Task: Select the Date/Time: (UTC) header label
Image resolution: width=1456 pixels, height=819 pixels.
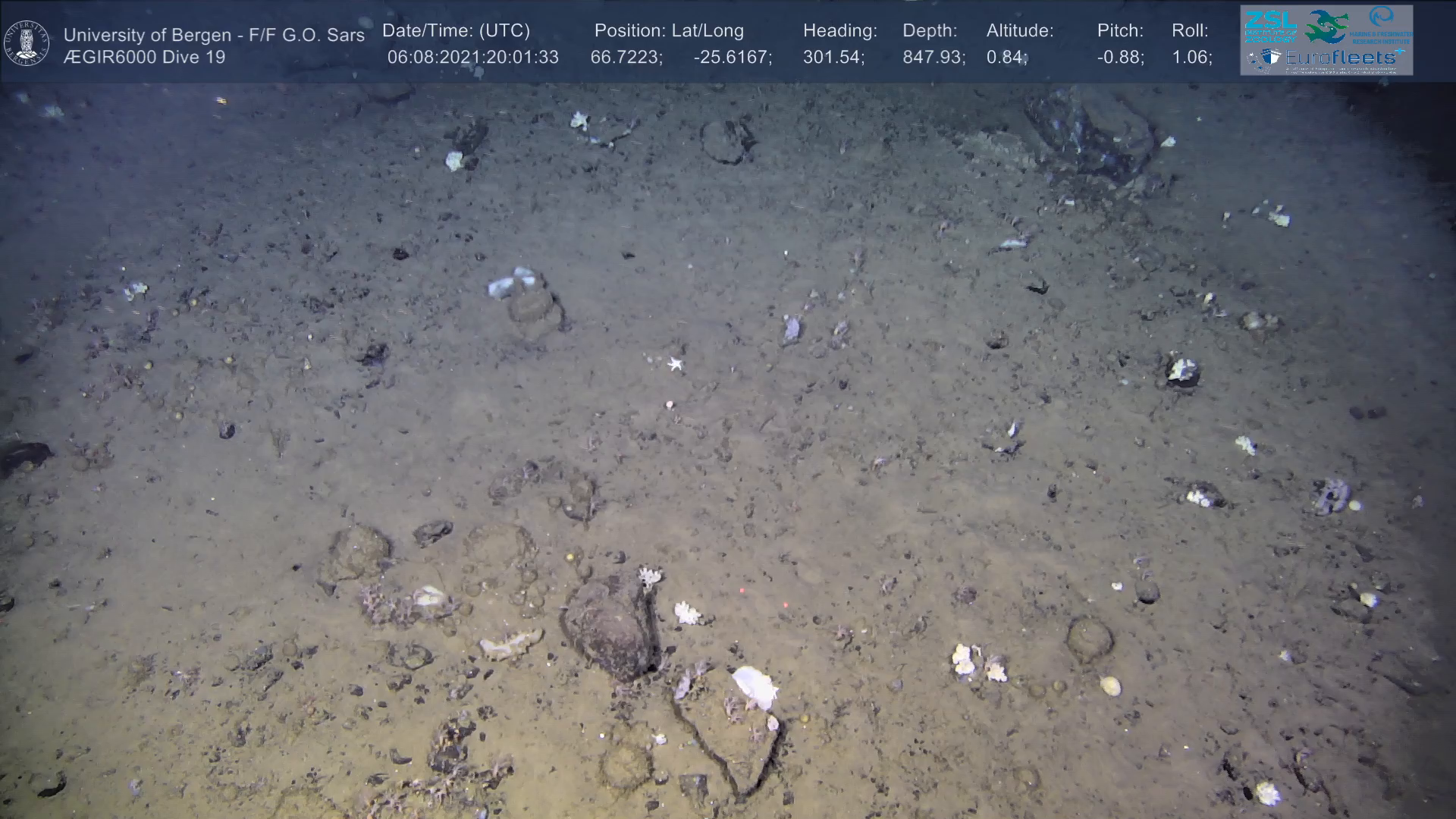Action: (x=456, y=30)
